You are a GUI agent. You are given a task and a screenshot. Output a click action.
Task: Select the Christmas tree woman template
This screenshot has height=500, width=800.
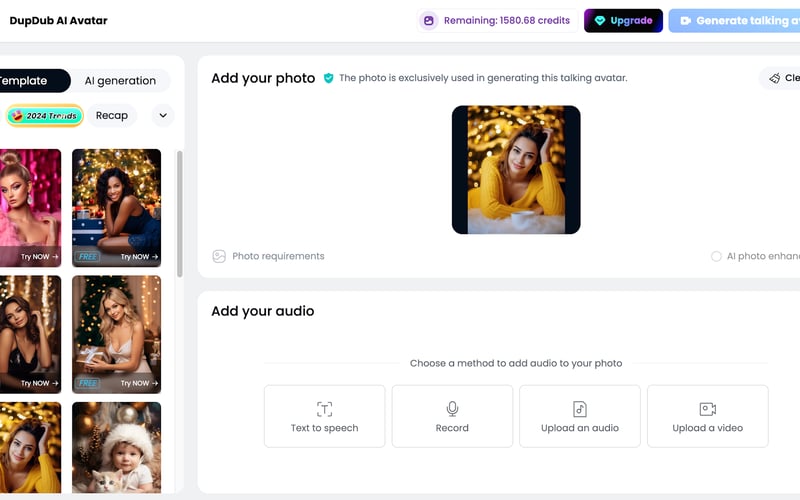click(x=116, y=208)
